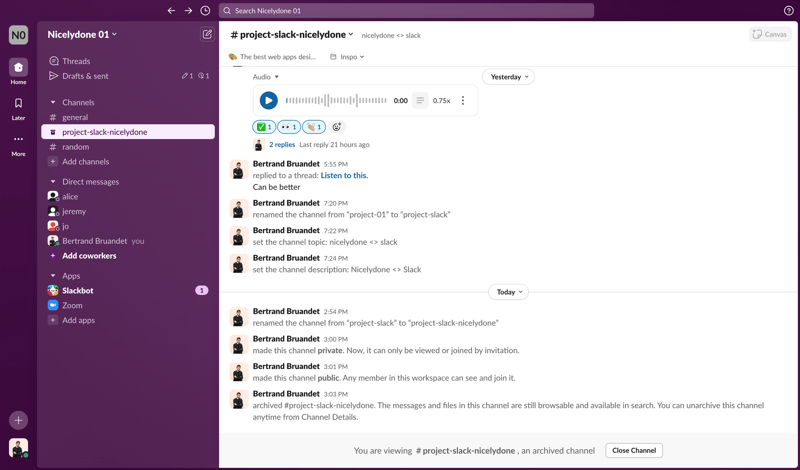Open user profile avatar at bottom left
800x470 pixels.
pos(18,448)
